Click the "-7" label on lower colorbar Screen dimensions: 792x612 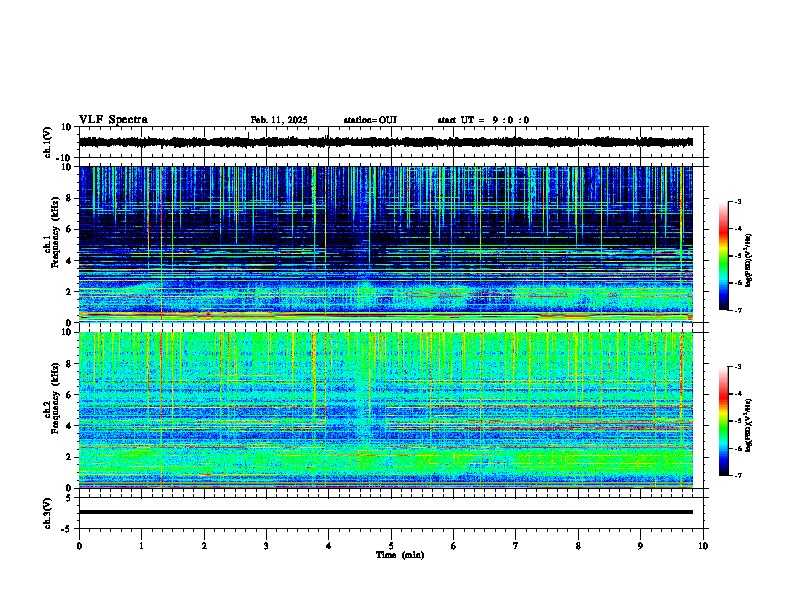pos(738,475)
